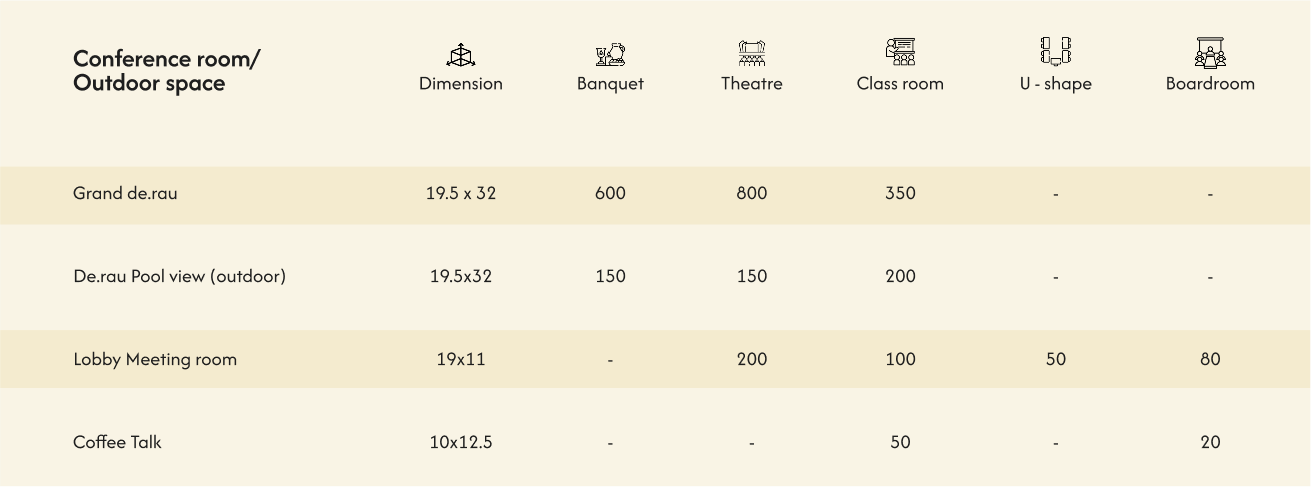Select the Lobby Meeting room name
The width and height of the screenshot is (1311, 487).
(155, 360)
